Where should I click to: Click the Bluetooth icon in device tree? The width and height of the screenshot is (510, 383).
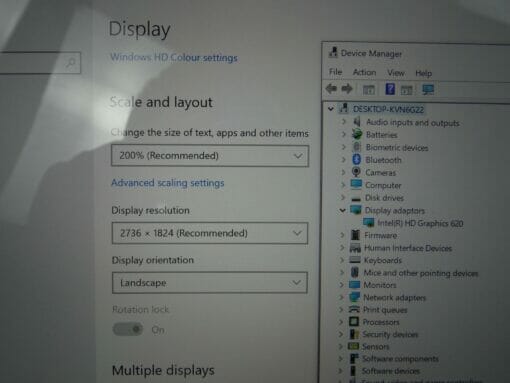click(356, 160)
